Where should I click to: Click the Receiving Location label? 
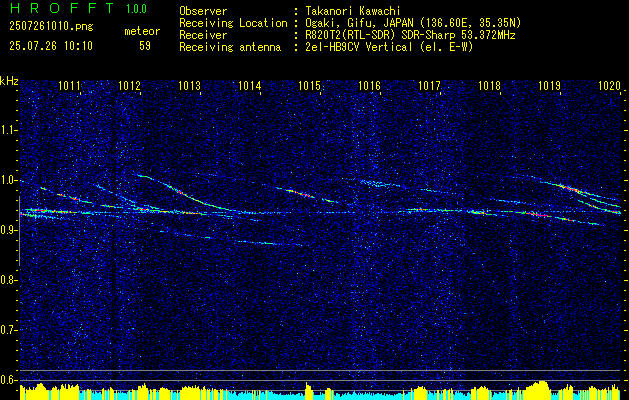click(233, 23)
